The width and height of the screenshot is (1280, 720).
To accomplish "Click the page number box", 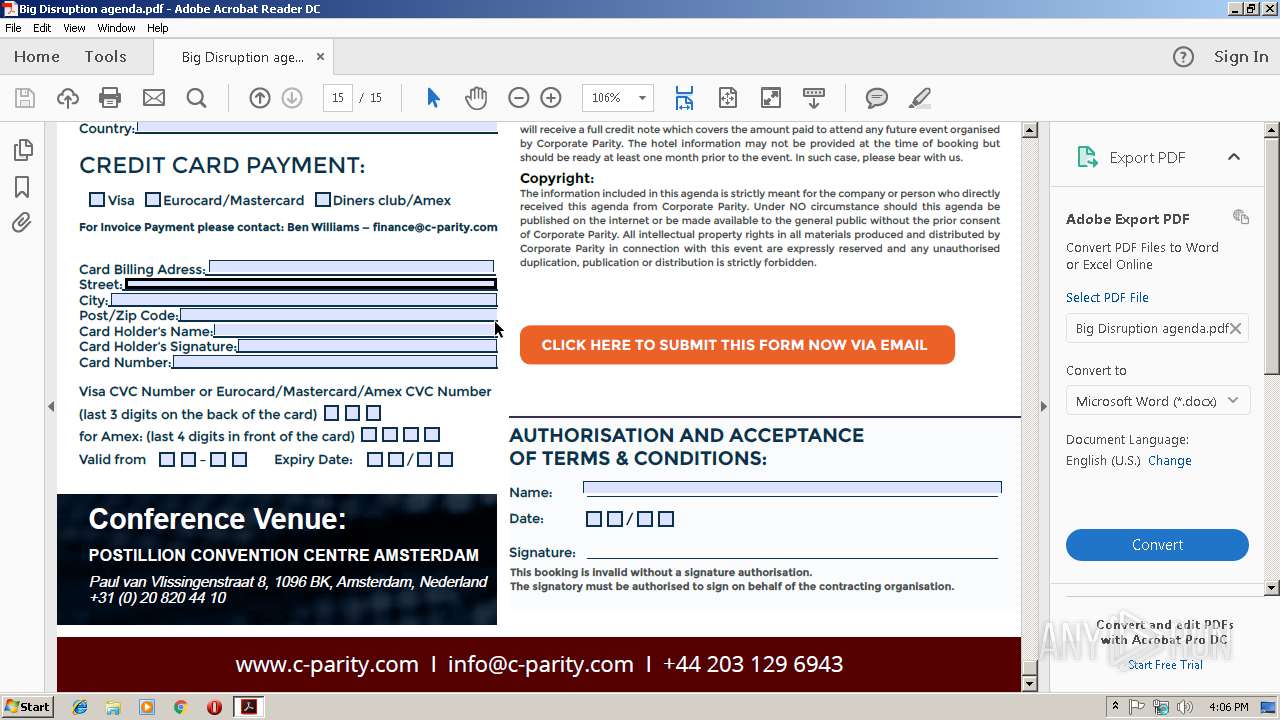I will 337,98.
